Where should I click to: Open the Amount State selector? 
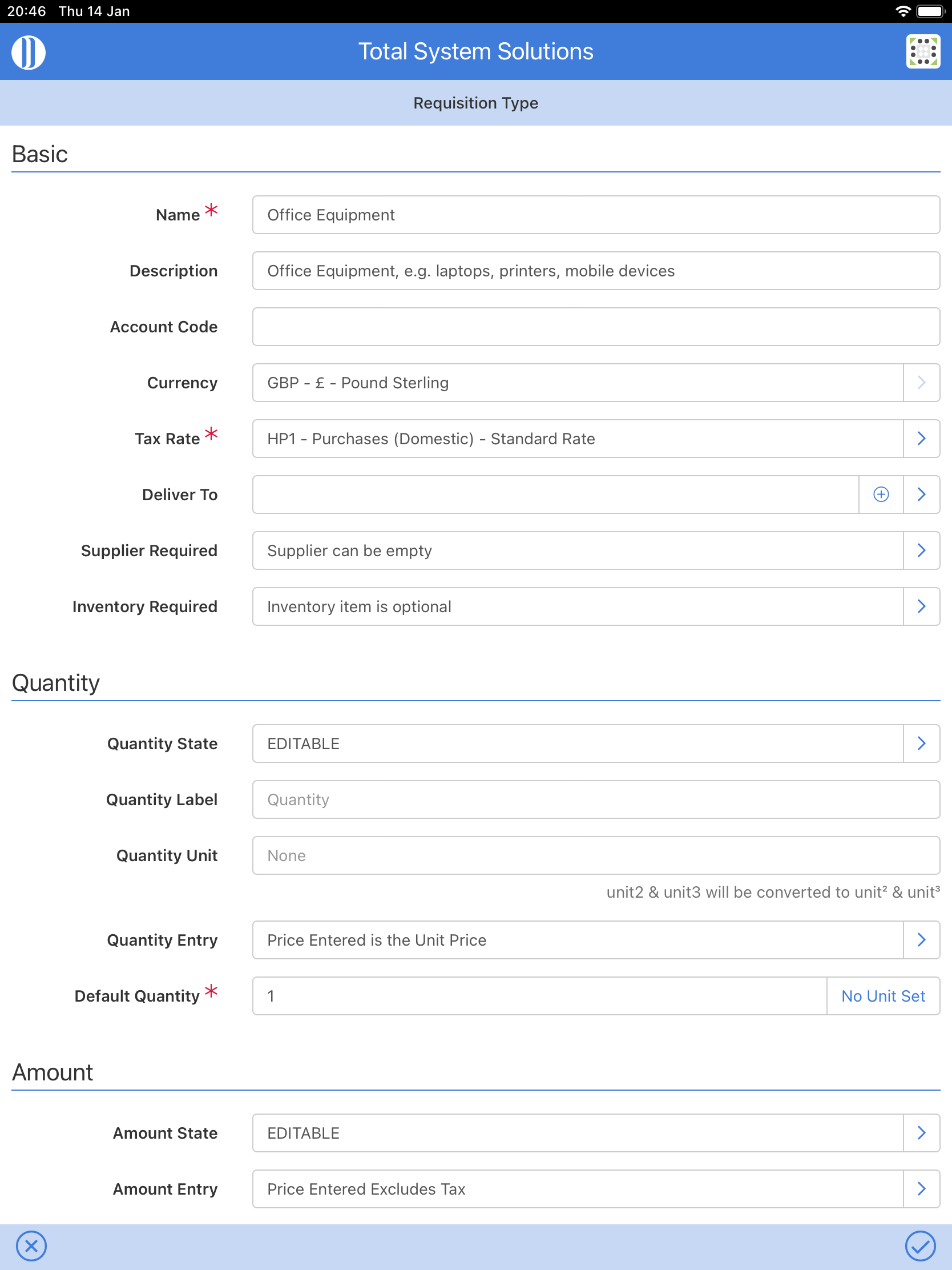point(922,1133)
